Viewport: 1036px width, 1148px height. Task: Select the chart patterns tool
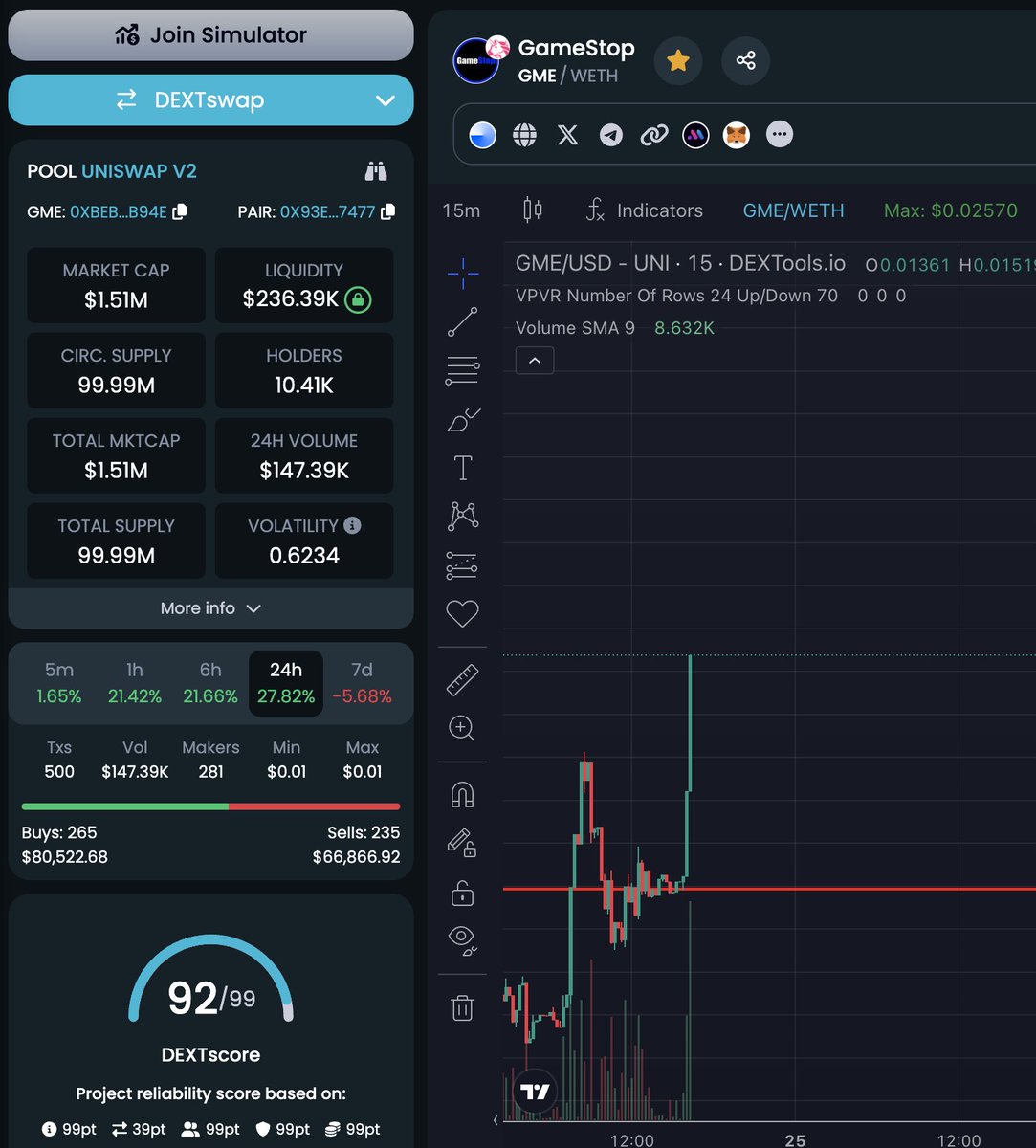pyautogui.click(x=463, y=517)
